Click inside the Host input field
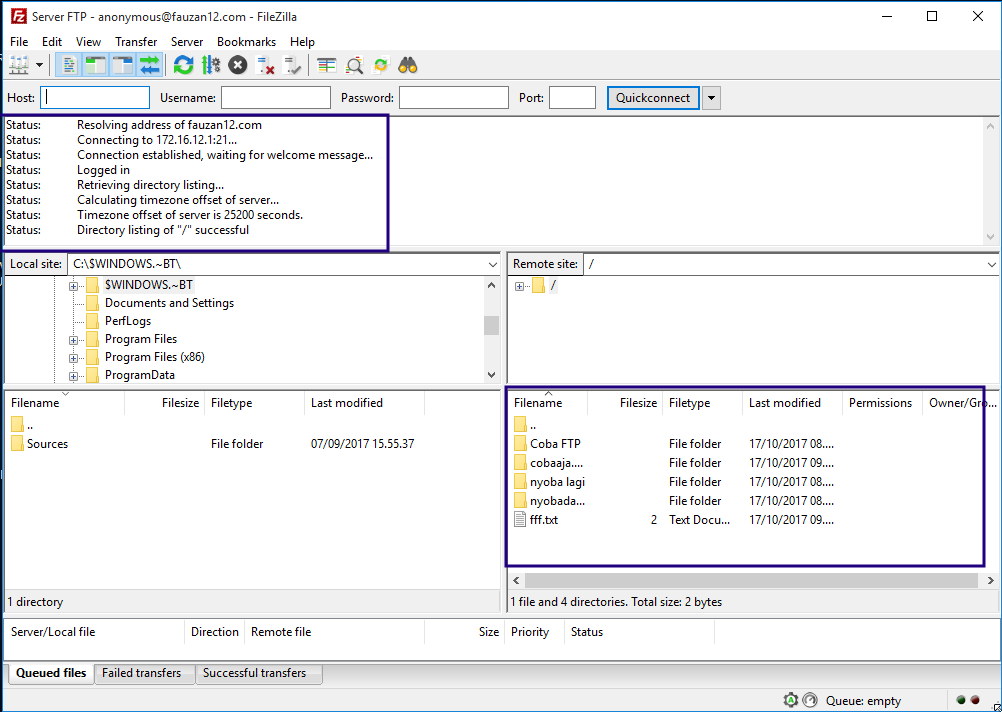Viewport: 1002px width, 712px height. pos(94,97)
